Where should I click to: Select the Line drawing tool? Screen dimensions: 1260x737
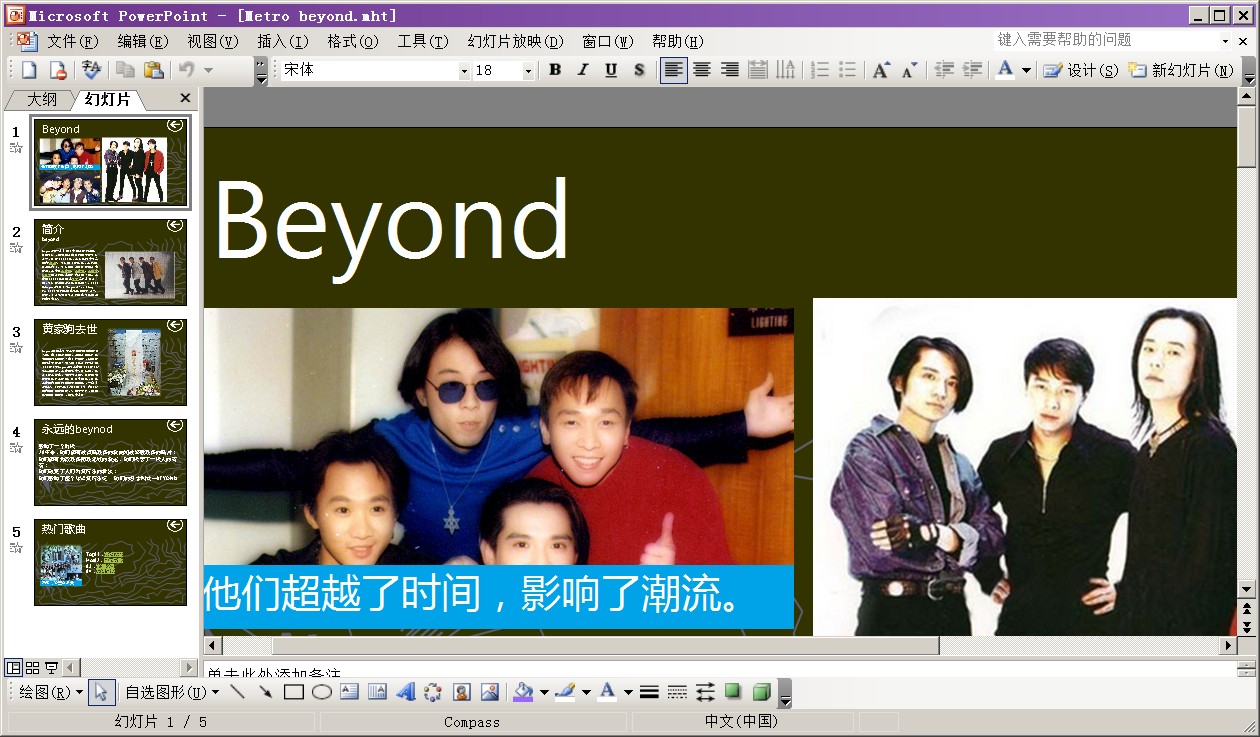click(237, 691)
